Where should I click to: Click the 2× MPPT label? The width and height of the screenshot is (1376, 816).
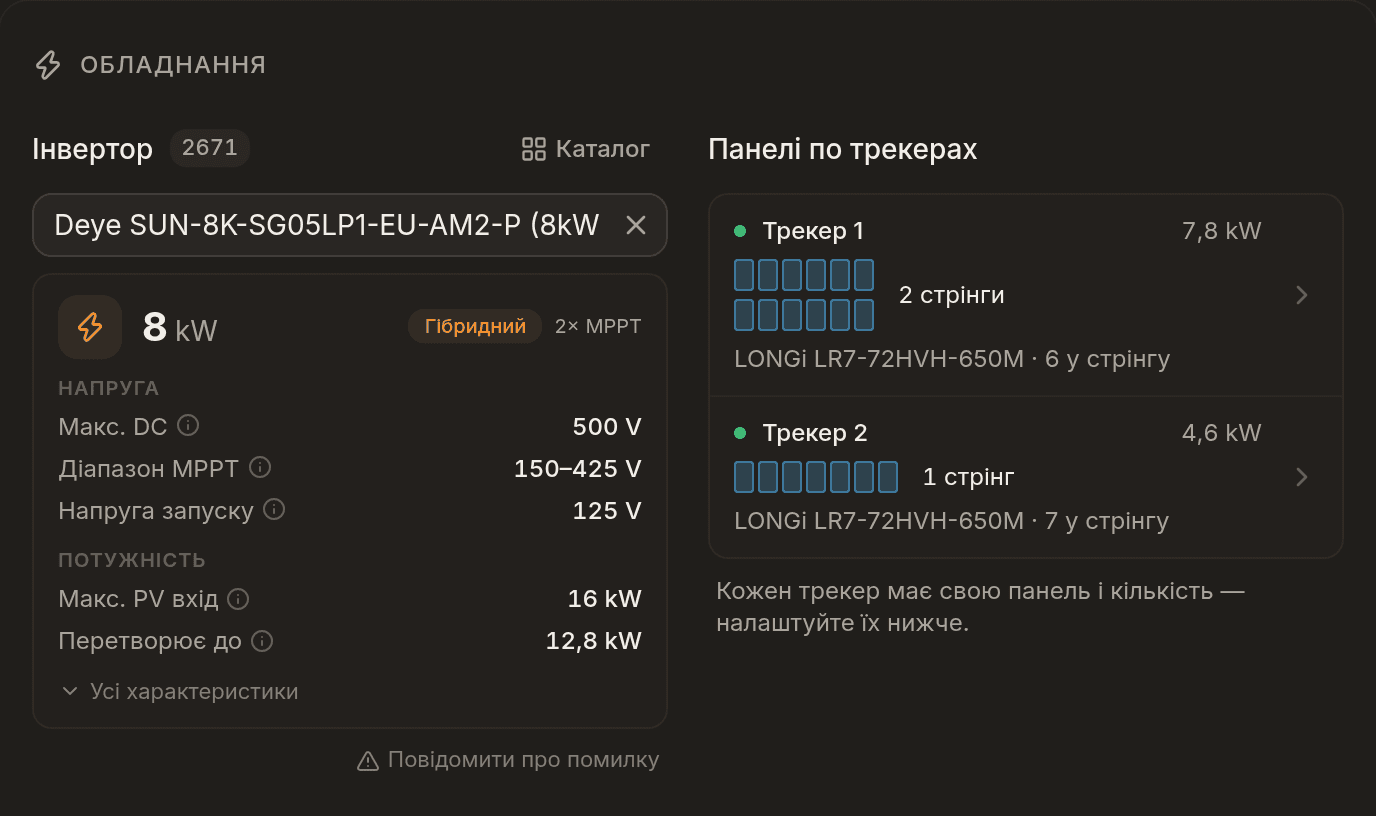(x=598, y=326)
